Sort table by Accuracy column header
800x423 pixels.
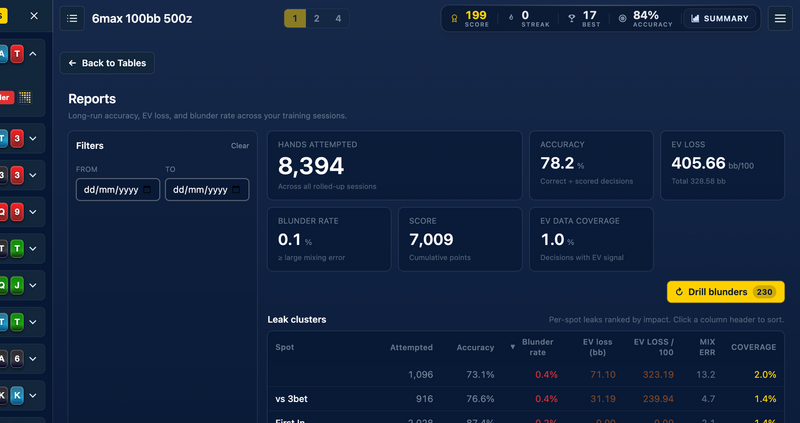tap(475, 347)
